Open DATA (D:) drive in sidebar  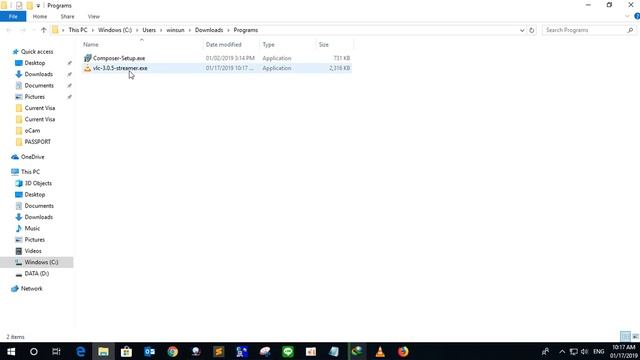click(36, 273)
